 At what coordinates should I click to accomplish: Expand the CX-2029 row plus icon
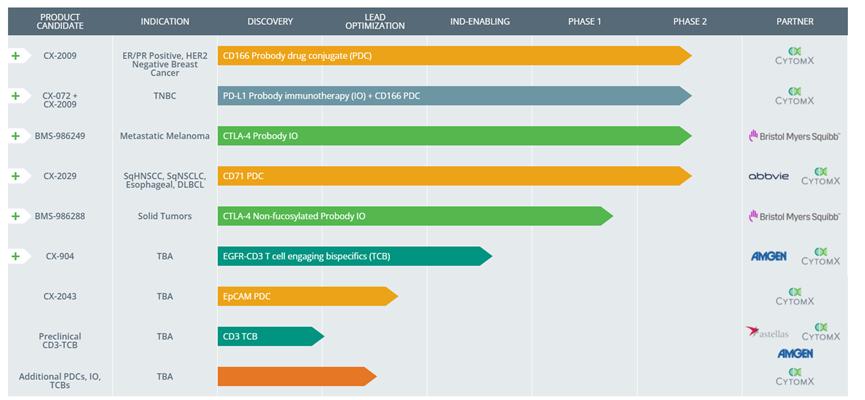pos(15,176)
